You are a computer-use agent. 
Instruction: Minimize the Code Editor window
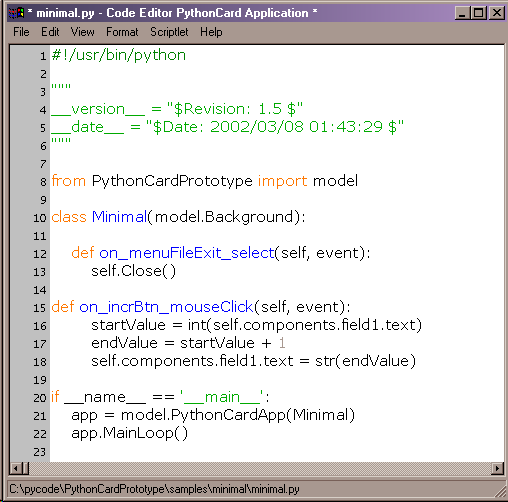462,13
